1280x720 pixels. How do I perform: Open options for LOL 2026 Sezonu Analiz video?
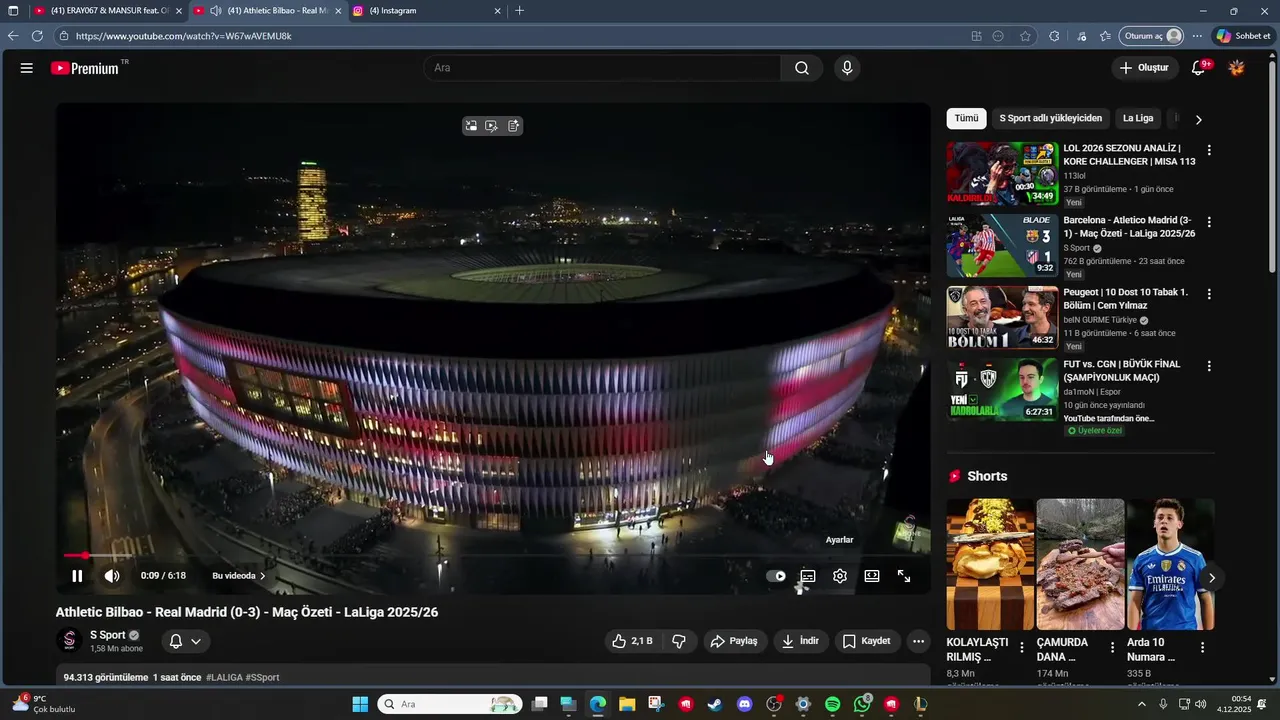(1209, 150)
